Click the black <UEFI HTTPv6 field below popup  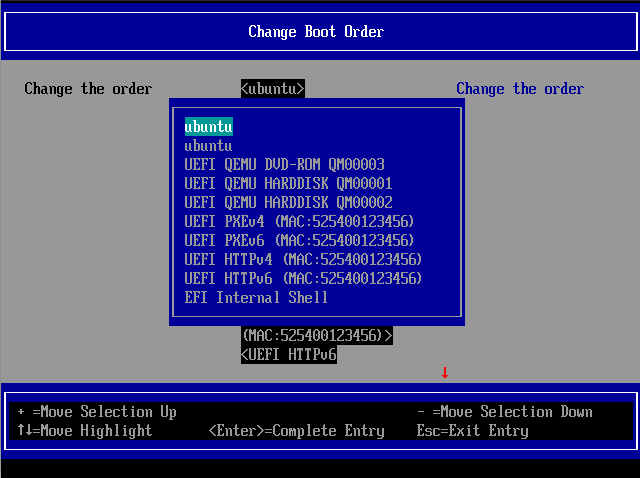[289, 354]
